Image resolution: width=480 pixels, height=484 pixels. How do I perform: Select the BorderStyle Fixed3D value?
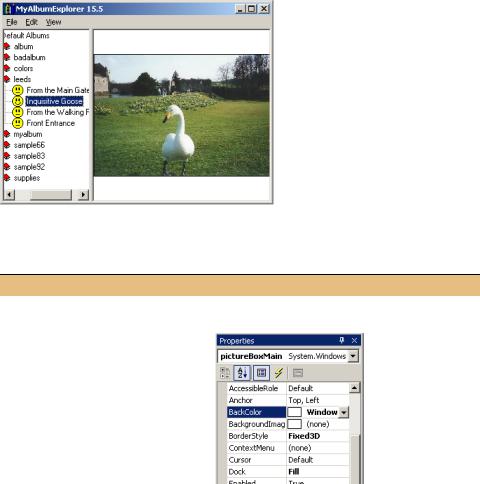click(x=304, y=436)
